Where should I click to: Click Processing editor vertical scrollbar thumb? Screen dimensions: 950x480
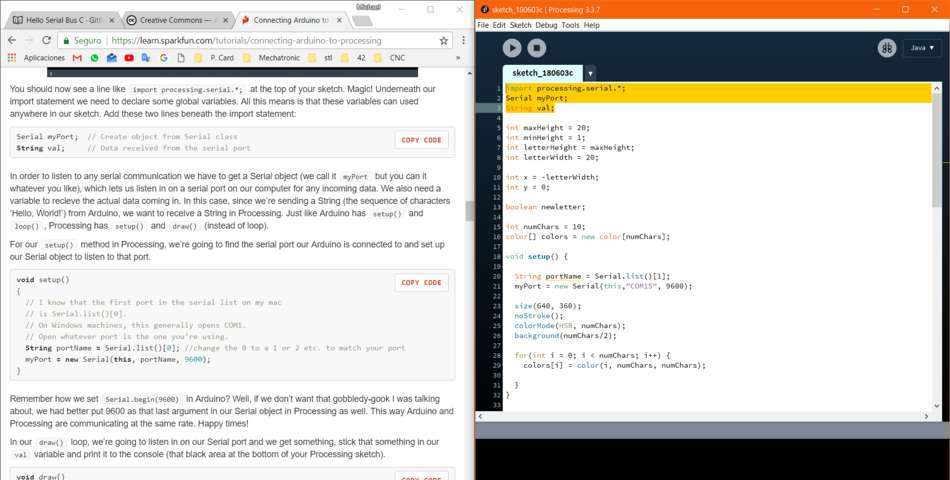click(x=937, y=150)
